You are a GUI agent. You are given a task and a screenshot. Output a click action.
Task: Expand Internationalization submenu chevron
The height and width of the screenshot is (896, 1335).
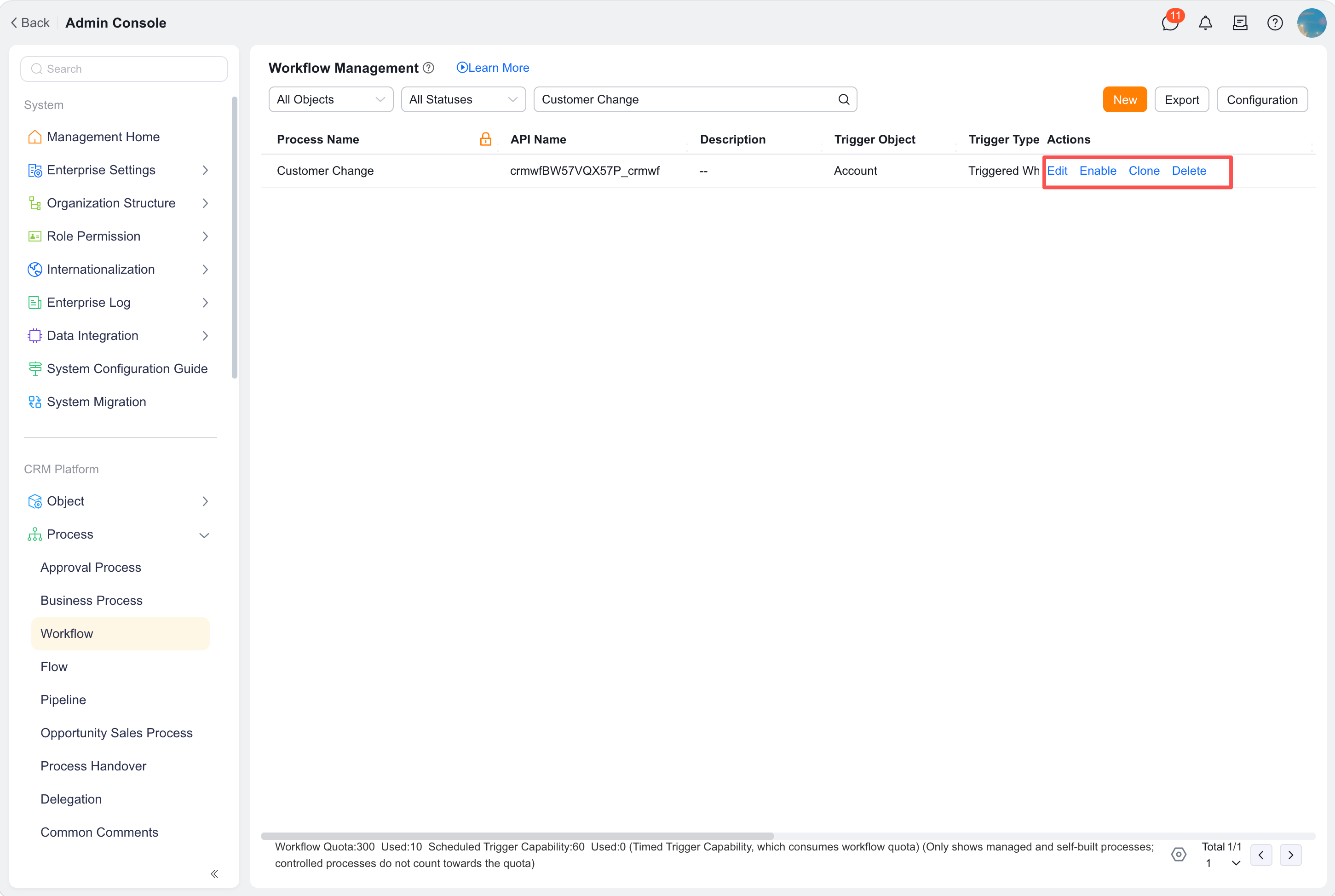pyautogui.click(x=205, y=270)
